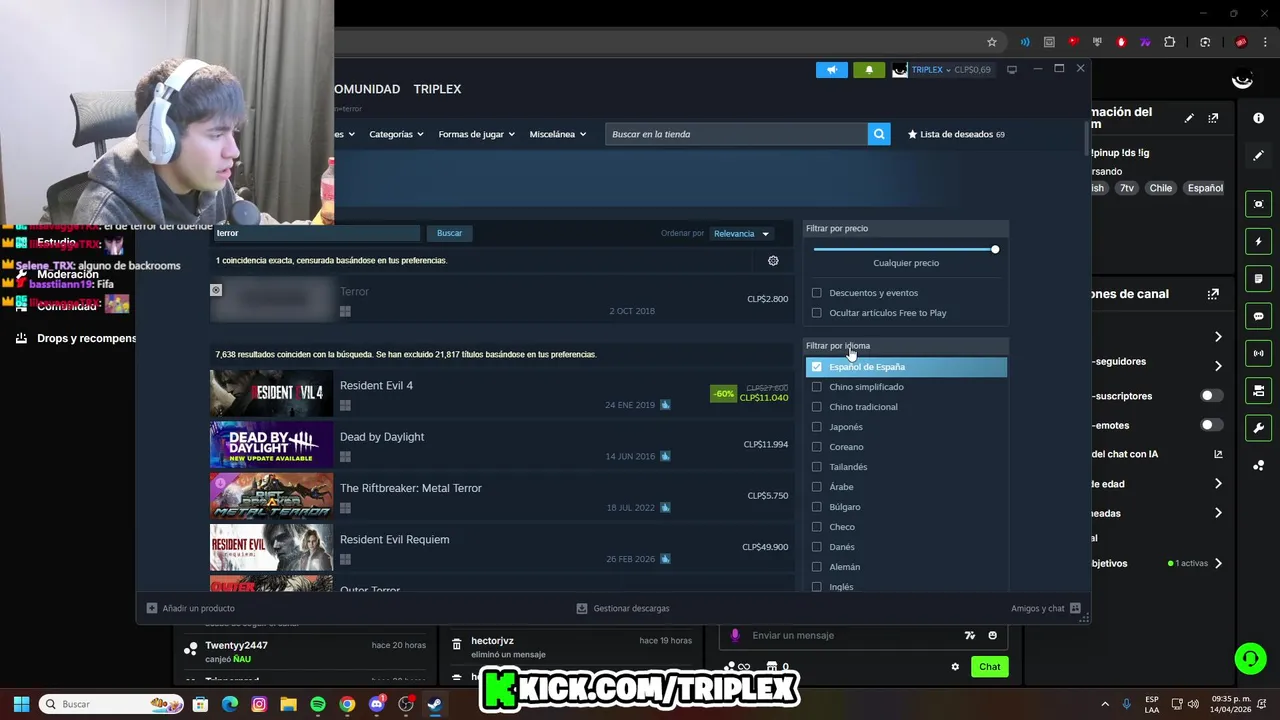Viewport: 1280px width, 720px height.
Task: Expand the Formas de jugar menu
Action: click(476, 134)
